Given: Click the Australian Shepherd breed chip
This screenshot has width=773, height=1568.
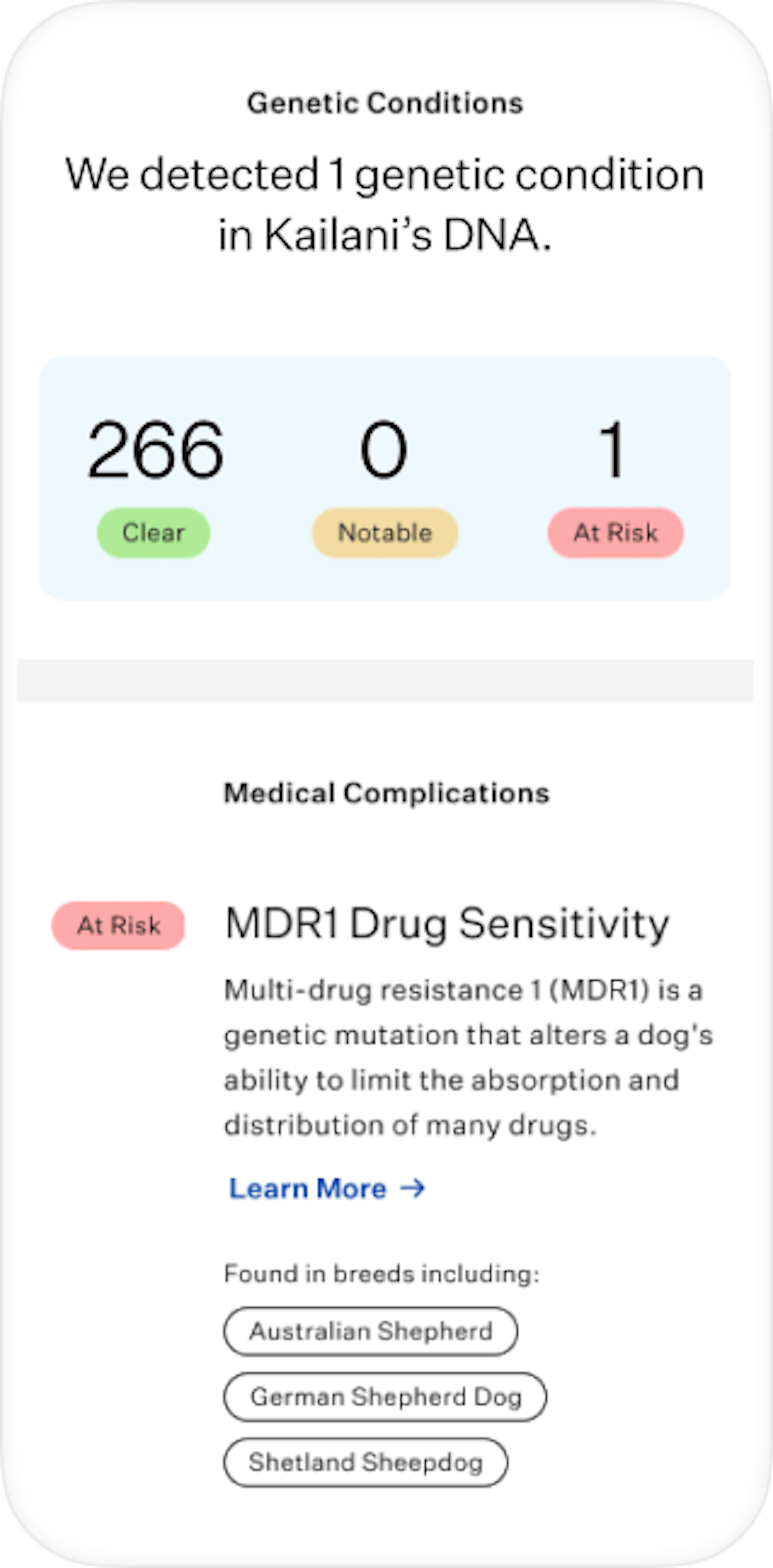Looking at the screenshot, I should click(371, 1331).
